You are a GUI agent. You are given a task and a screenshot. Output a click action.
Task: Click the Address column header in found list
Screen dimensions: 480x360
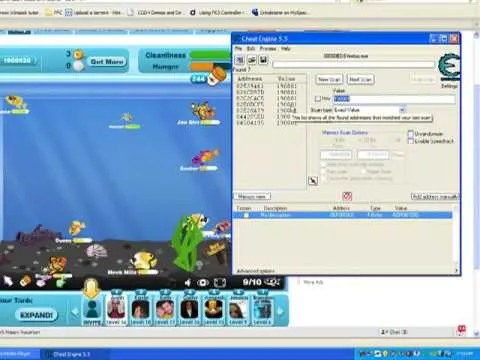(249, 79)
